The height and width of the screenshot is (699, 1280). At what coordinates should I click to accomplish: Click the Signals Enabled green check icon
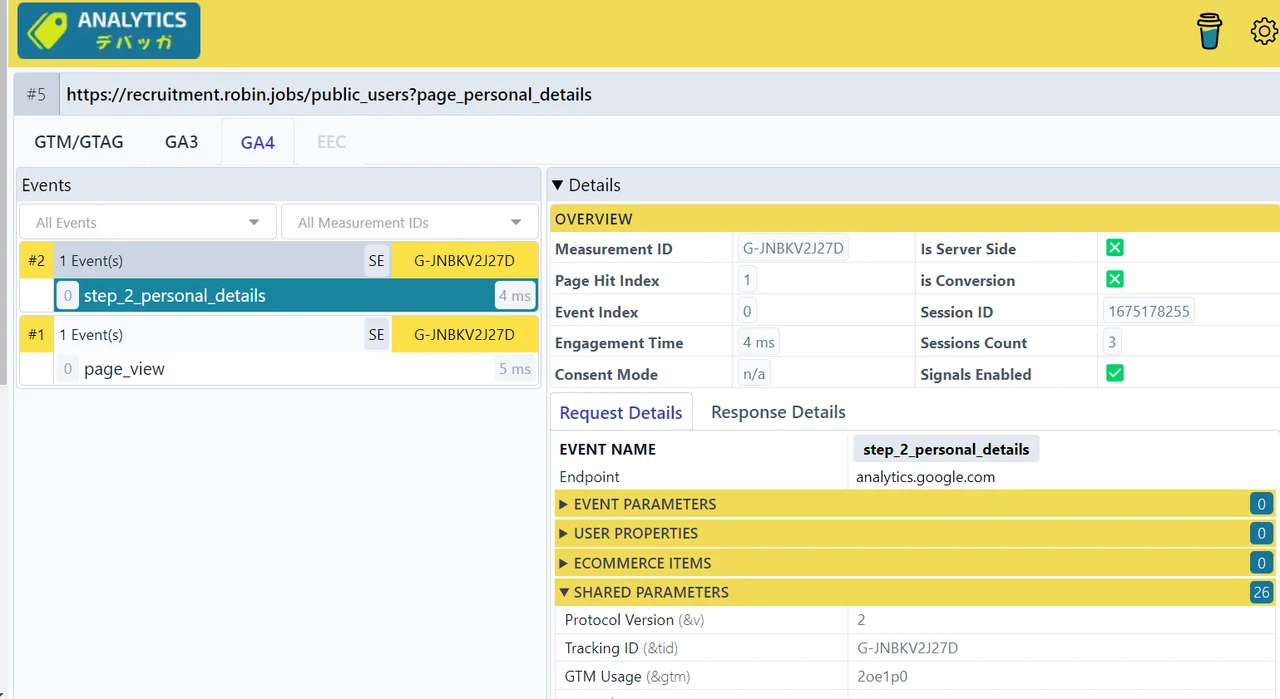click(x=1115, y=373)
